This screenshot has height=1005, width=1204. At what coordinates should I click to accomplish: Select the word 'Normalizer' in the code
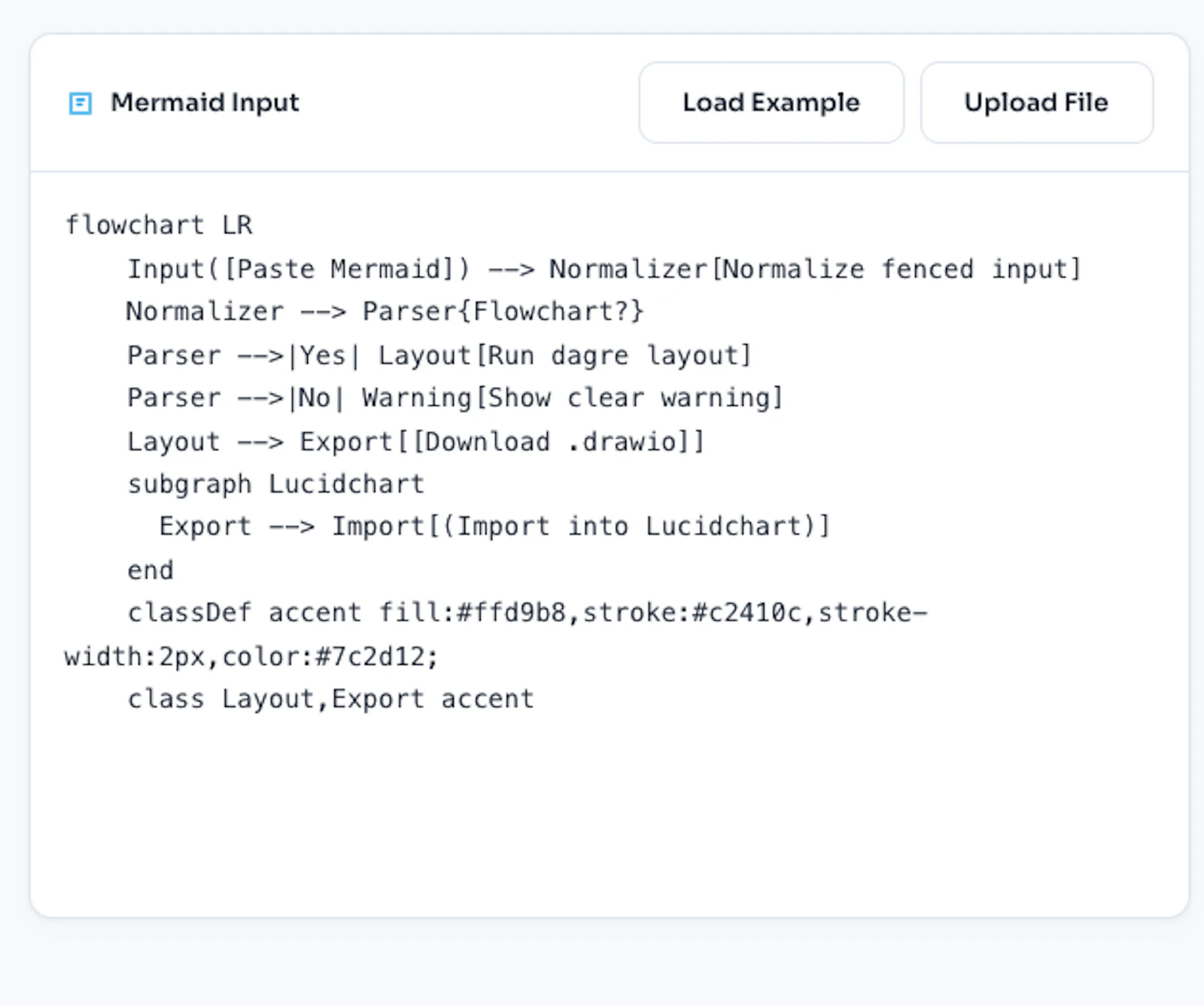point(204,311)
